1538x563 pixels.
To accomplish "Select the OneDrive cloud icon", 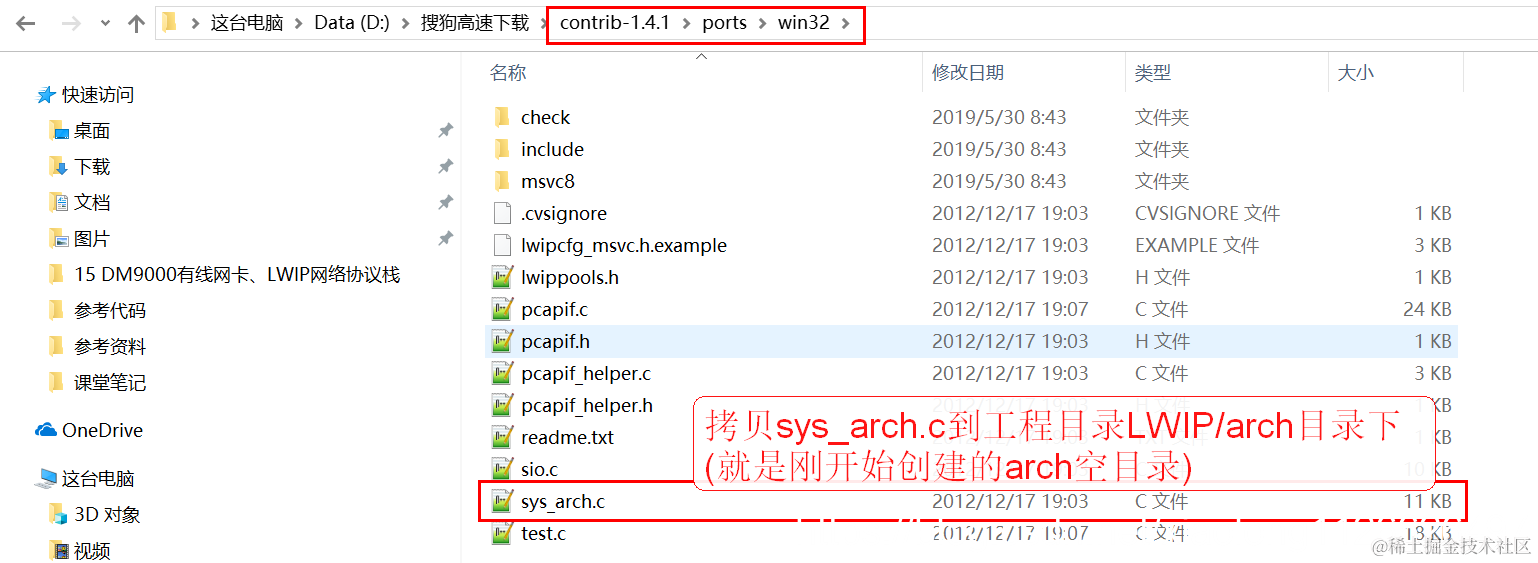I will pyautogui.click(x=46, y=430).
